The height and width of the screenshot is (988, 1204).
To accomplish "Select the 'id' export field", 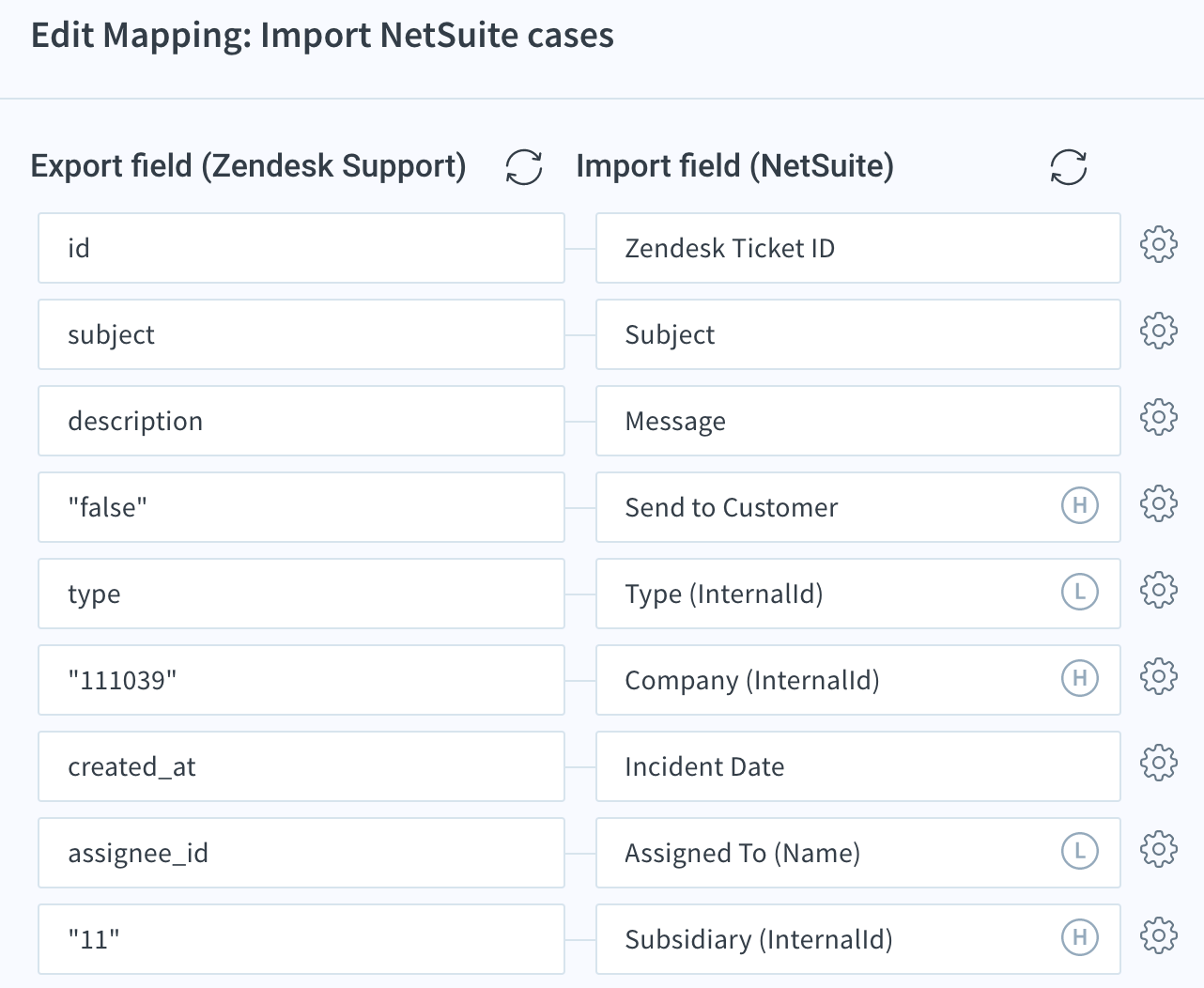I will click(301, 248).
